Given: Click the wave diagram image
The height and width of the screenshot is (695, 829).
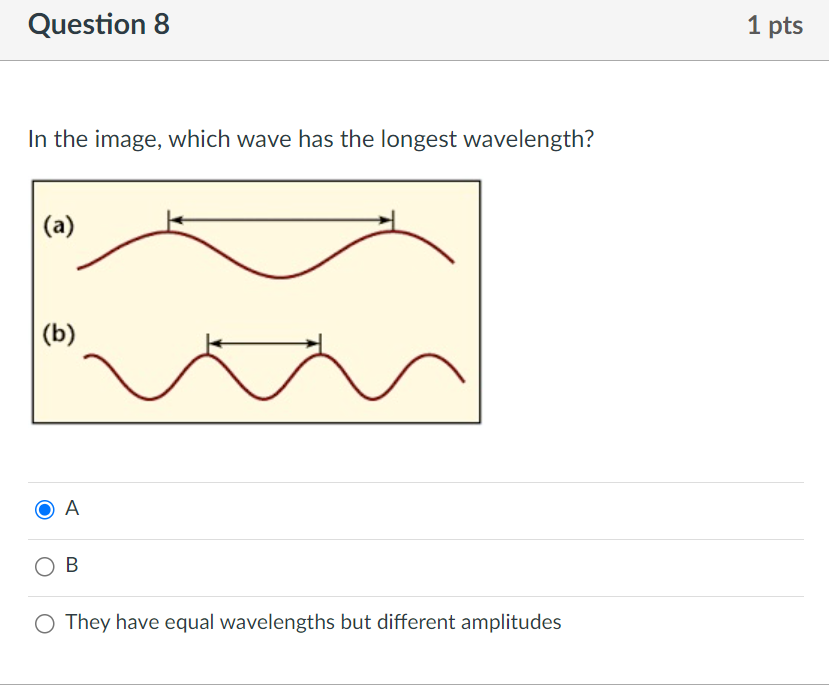Looking at the screenshot, I should [257, 300].
